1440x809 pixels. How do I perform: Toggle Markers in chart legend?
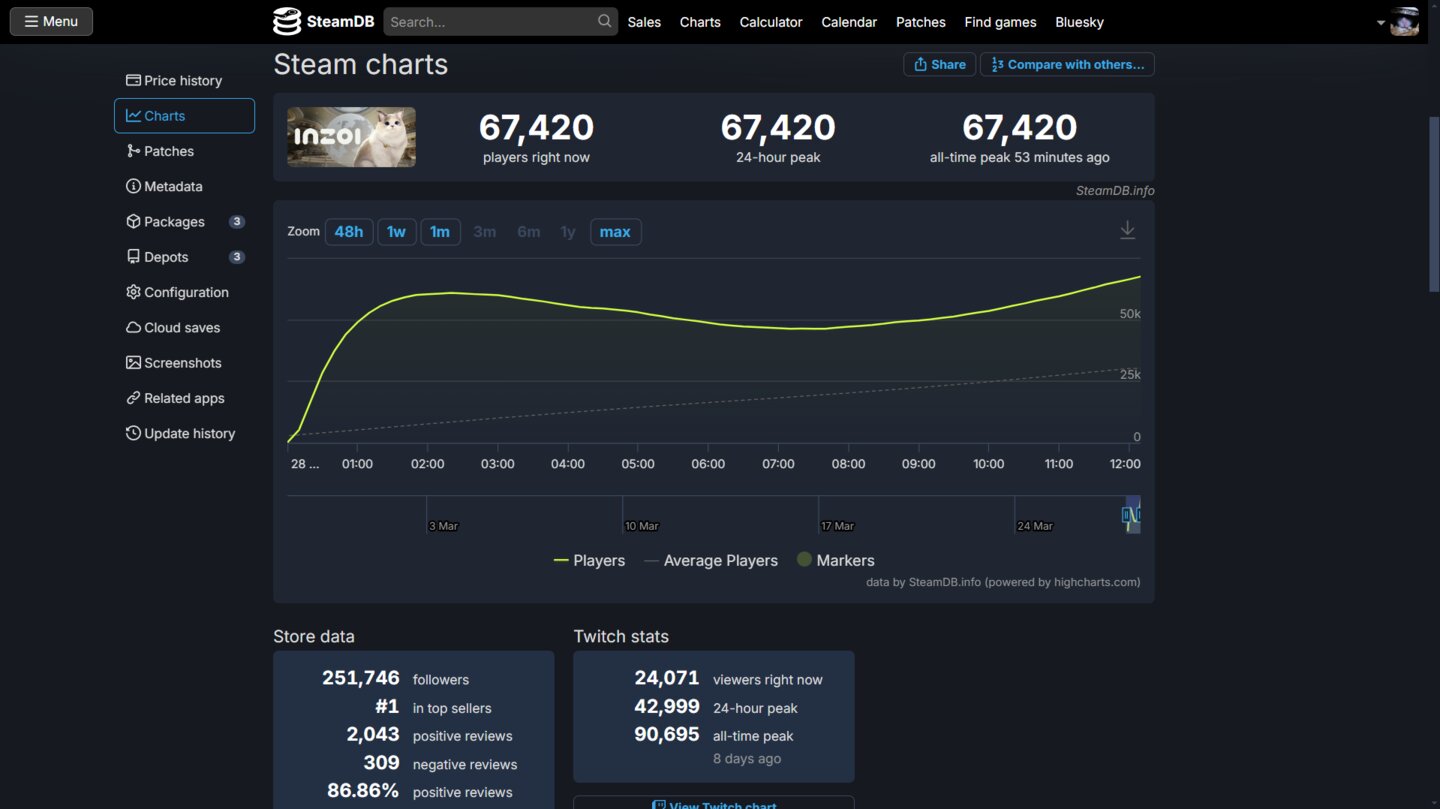[835, 561]
